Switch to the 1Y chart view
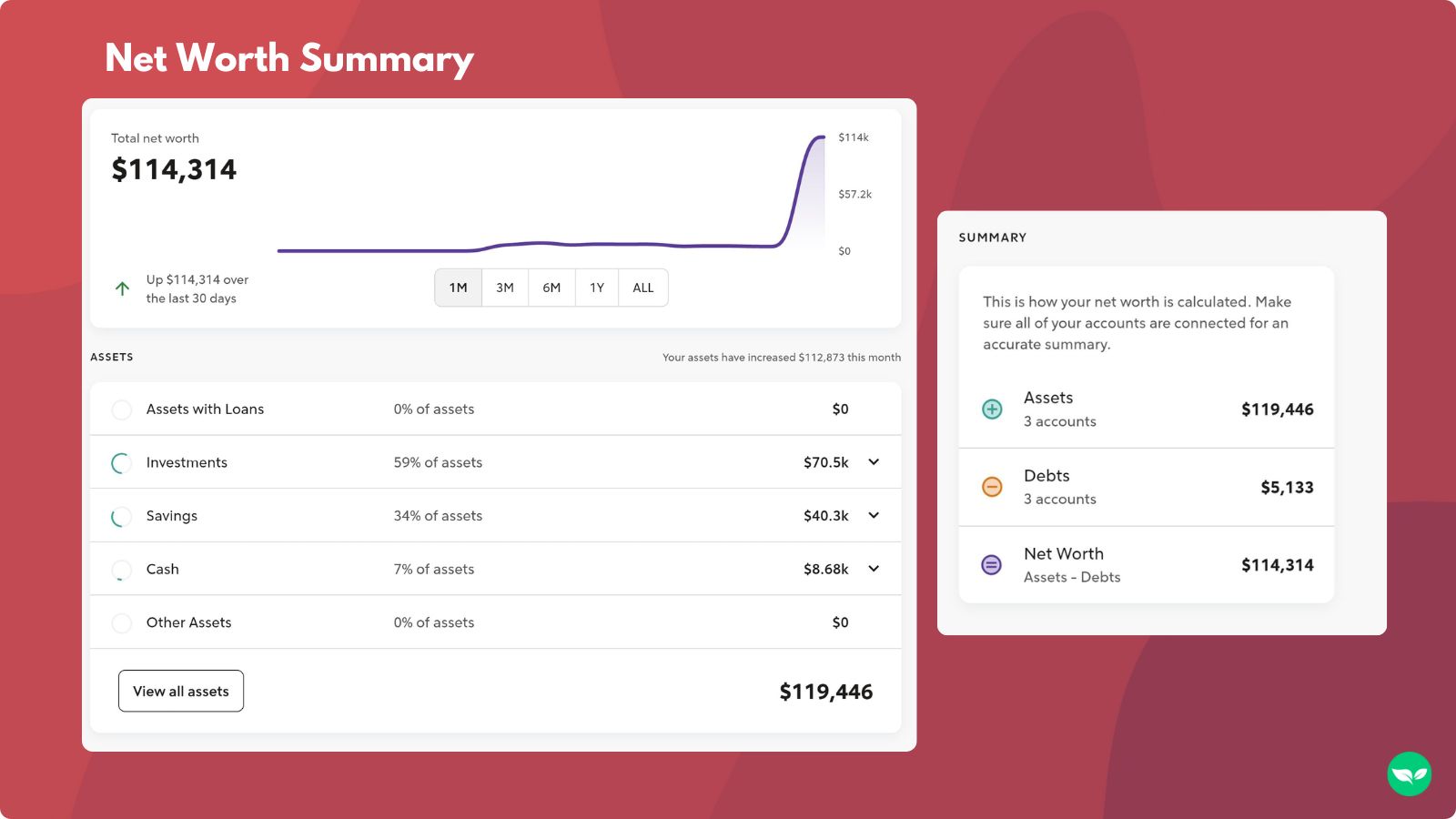 click(x=596, y=287)
